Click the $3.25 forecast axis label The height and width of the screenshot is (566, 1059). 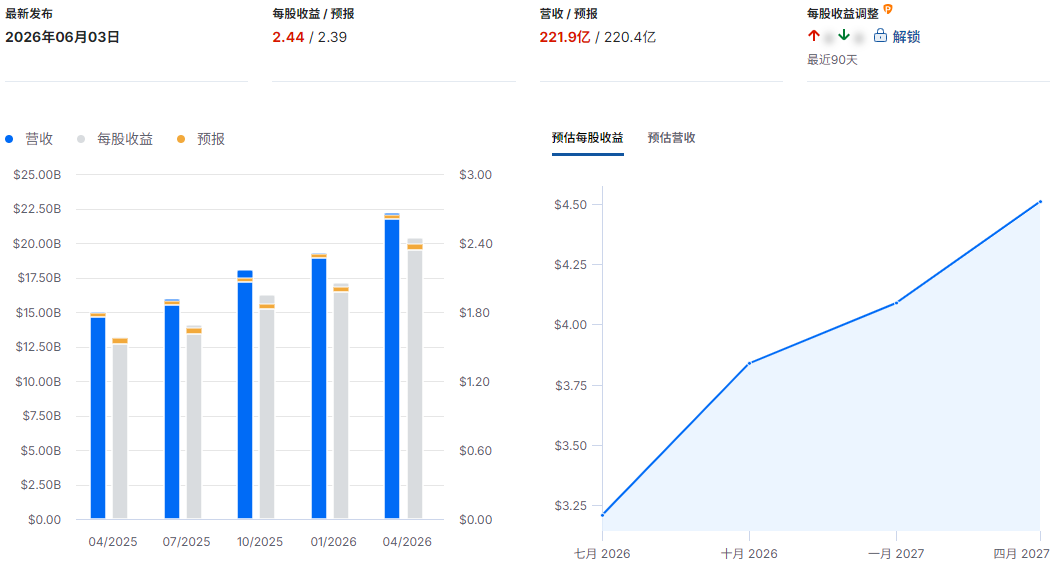571,506
